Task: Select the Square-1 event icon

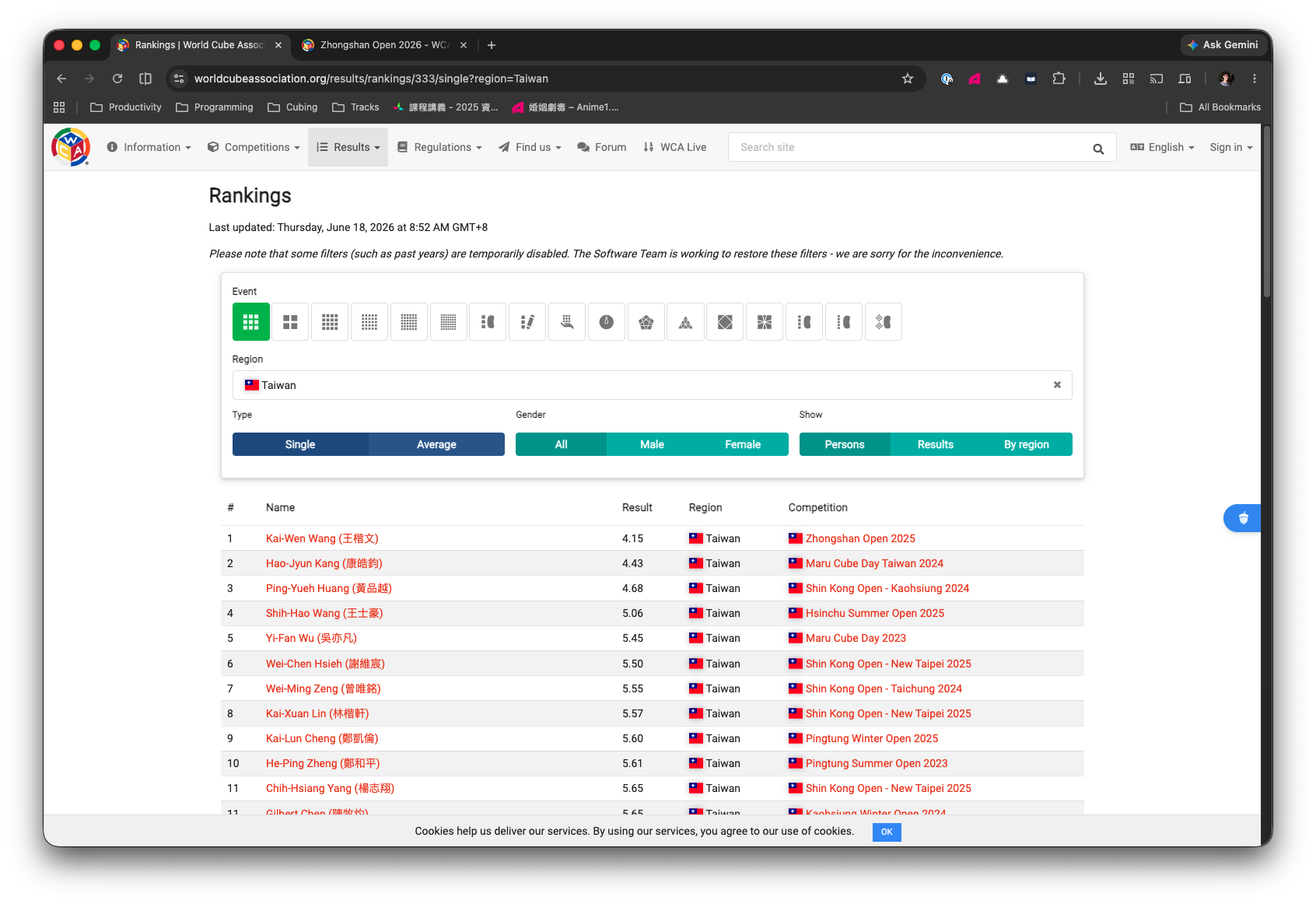Action: coord(765,322)
